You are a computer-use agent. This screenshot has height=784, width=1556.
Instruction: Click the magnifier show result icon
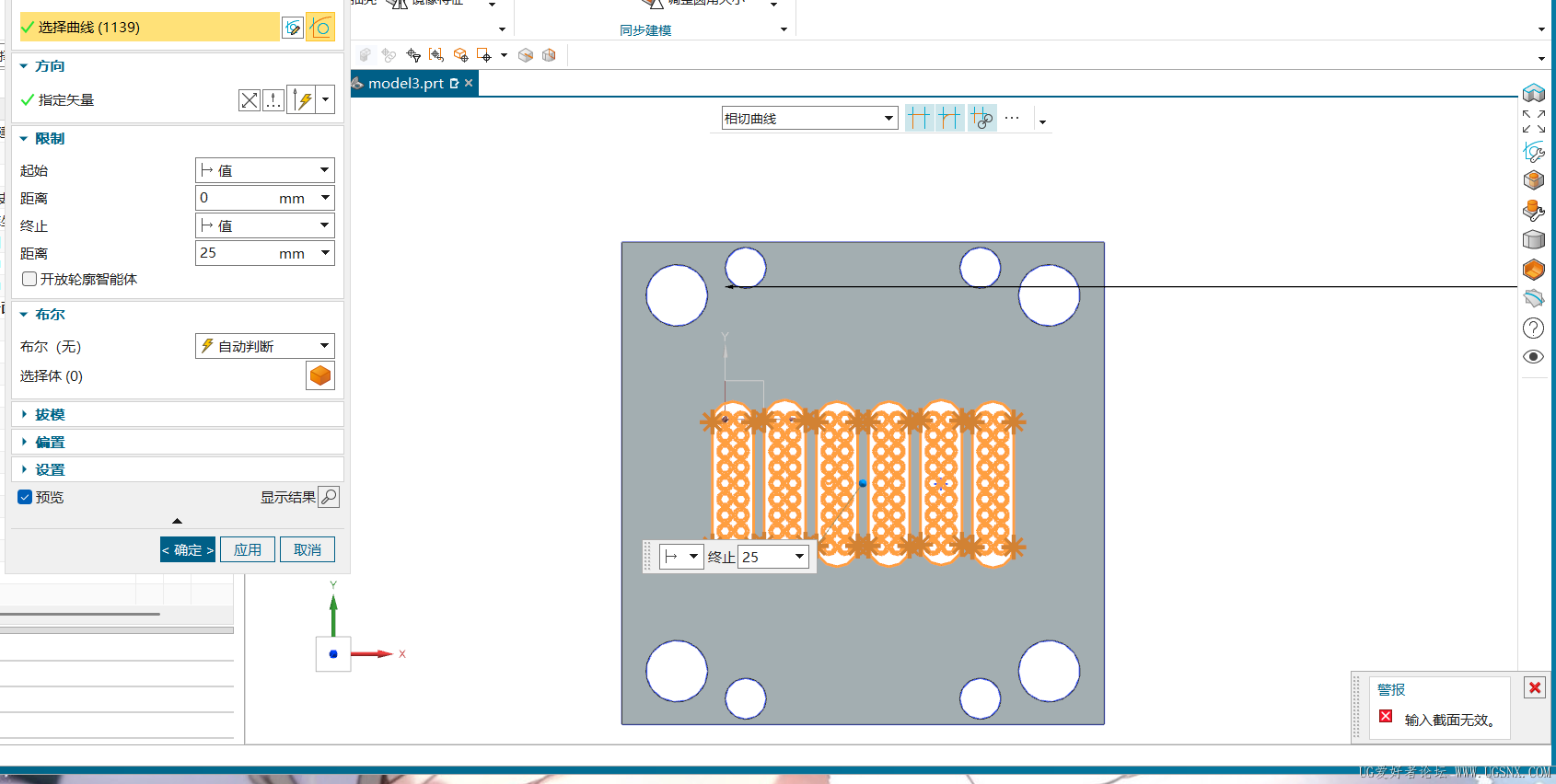[x=329, y=497]
